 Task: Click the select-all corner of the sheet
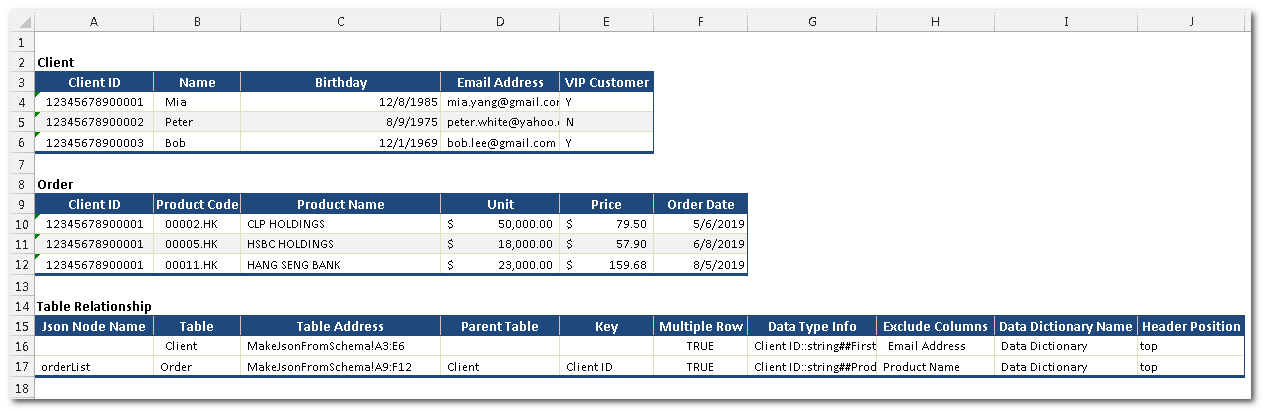point(22,20)
